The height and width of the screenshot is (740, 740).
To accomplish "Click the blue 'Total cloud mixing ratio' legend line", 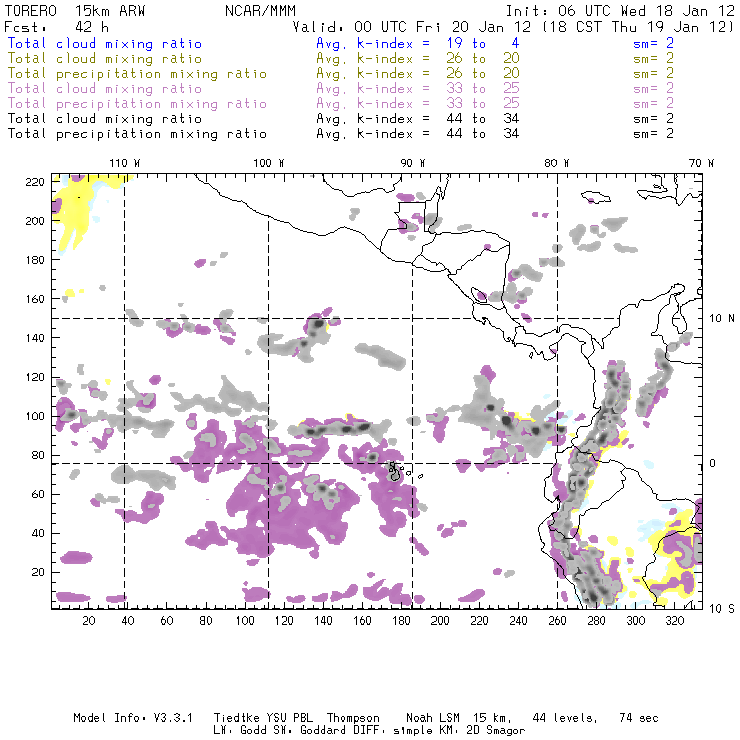I will click(105, 44).
